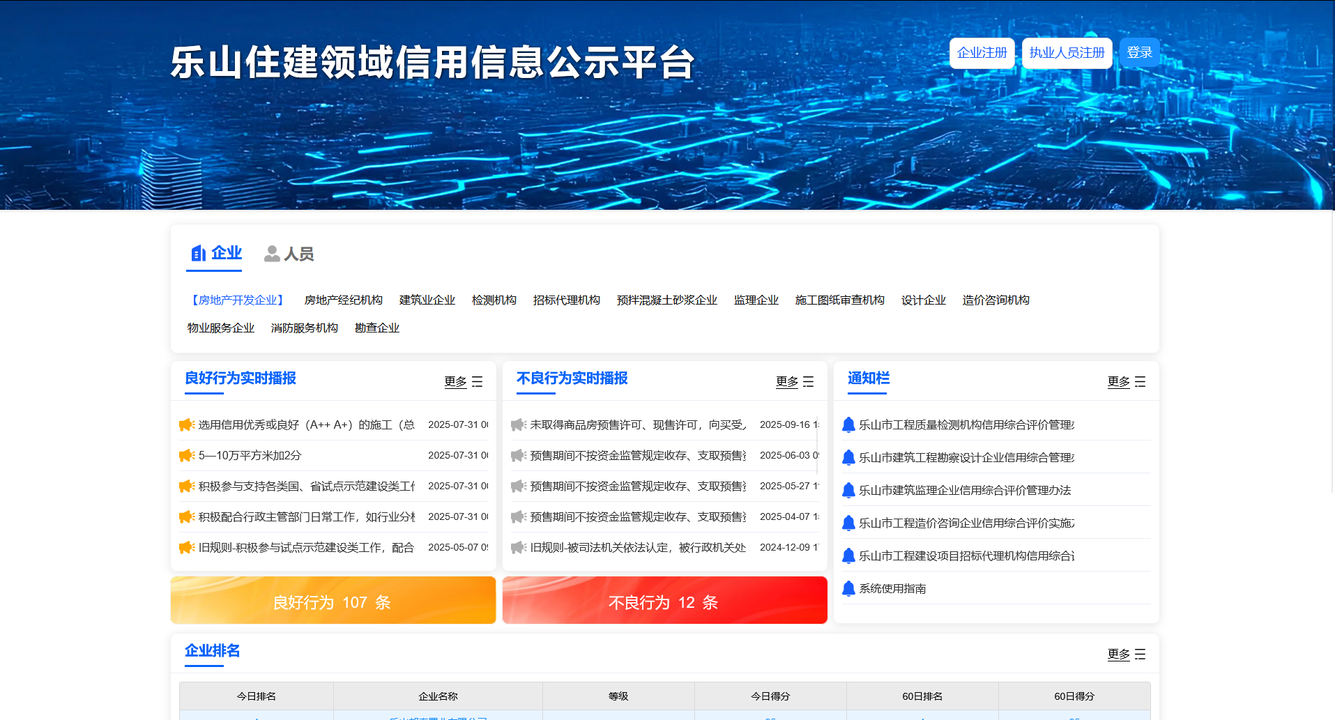The height and width of the screenshot is (720, 1335).
Task: Click the gray megaphone icon beside 旧规则-被司法机关依法认定
Action: point(518,548)
